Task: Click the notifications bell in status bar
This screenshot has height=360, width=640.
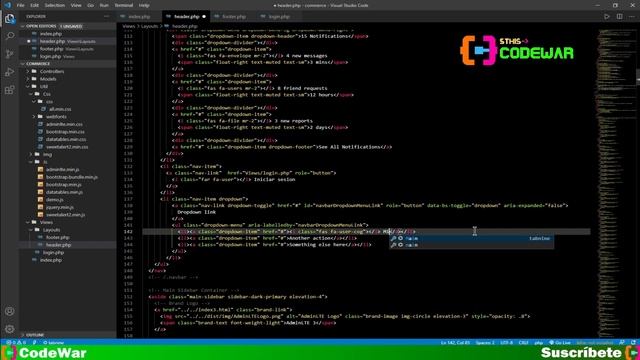Action: click(x=633, y=343)
